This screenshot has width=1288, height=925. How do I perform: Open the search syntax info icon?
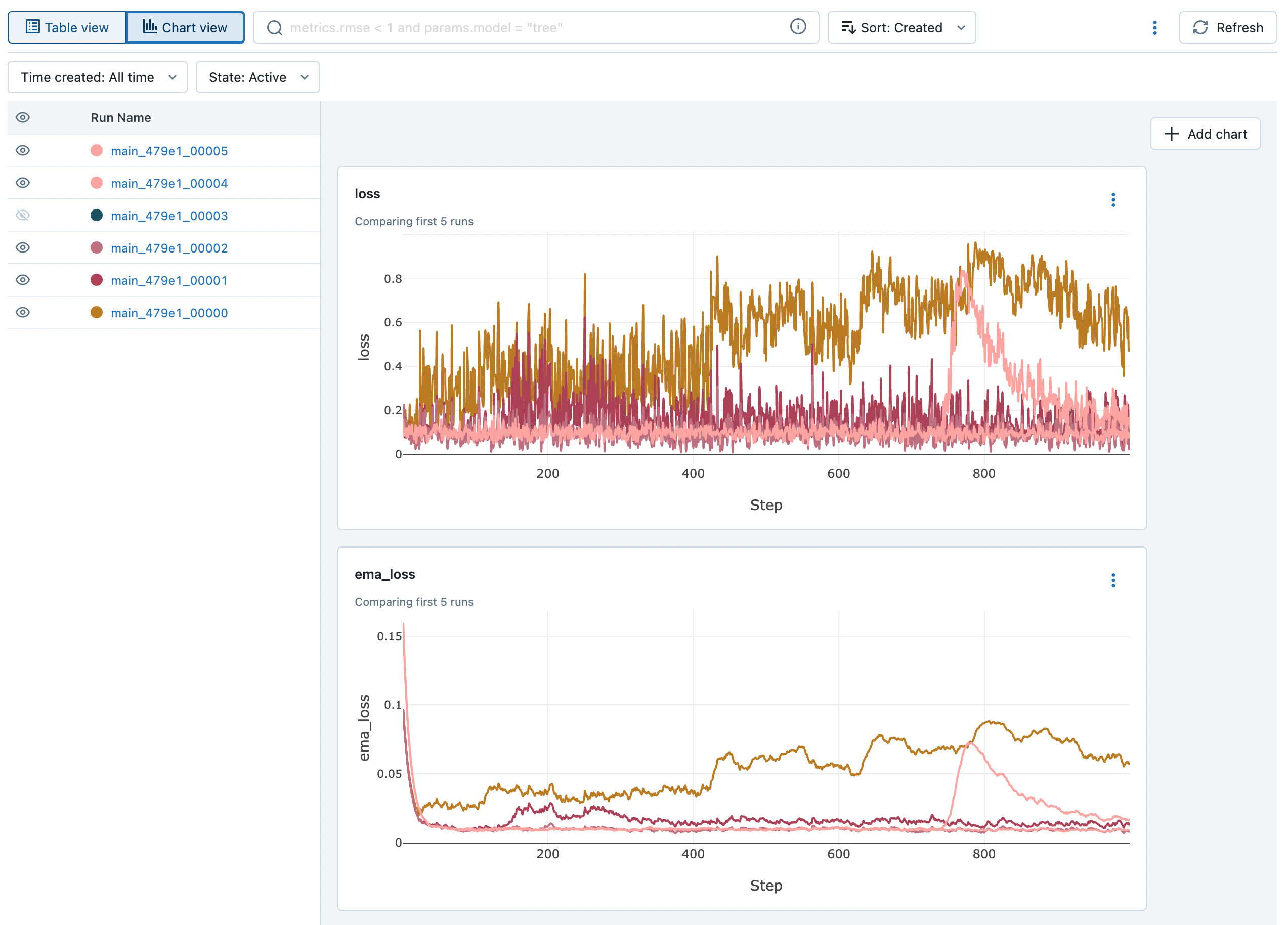pyautogui.click(x=798, y=26)
